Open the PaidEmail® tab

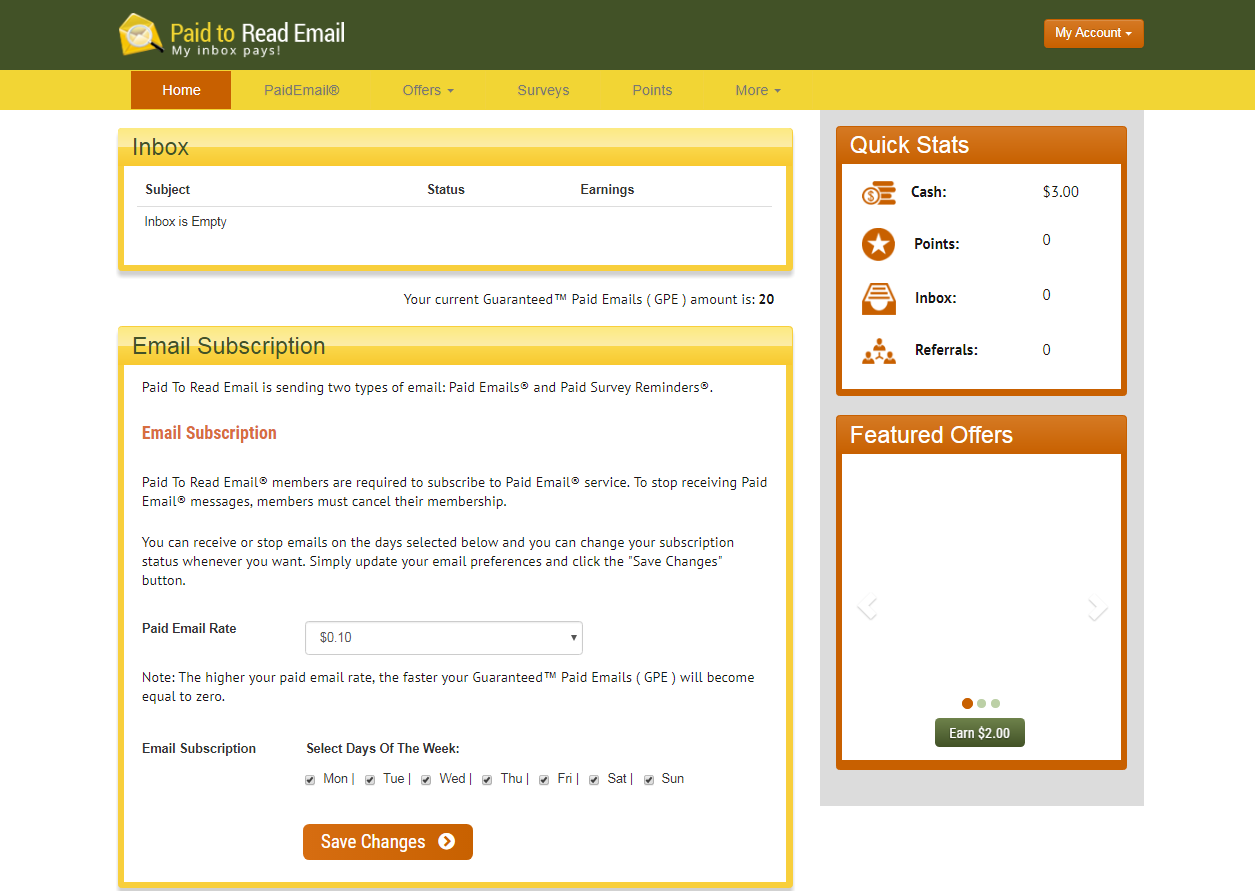[x=302, y=90]
